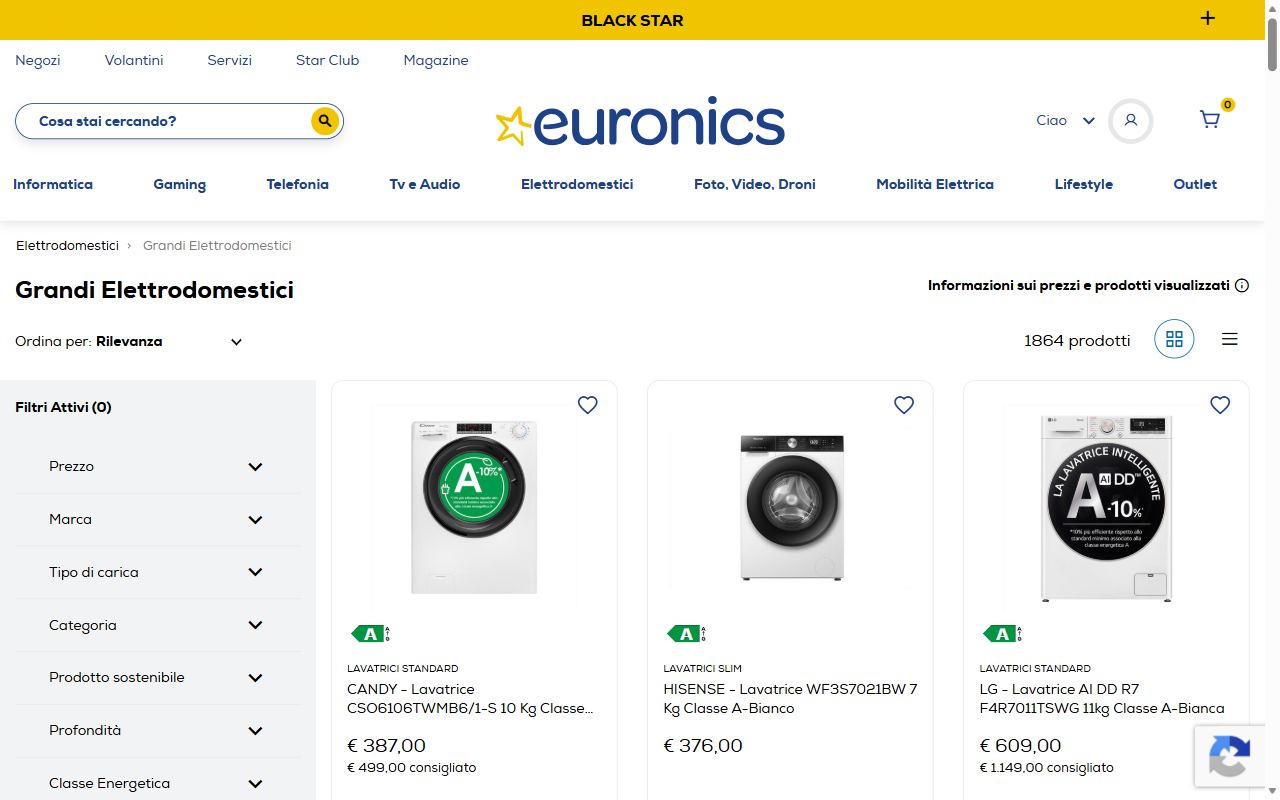The width and height of the screenshot is (1280, 800).
Task: Switch to grid view layout icon
Action: pyautogui.click(x=1174, y=339)
